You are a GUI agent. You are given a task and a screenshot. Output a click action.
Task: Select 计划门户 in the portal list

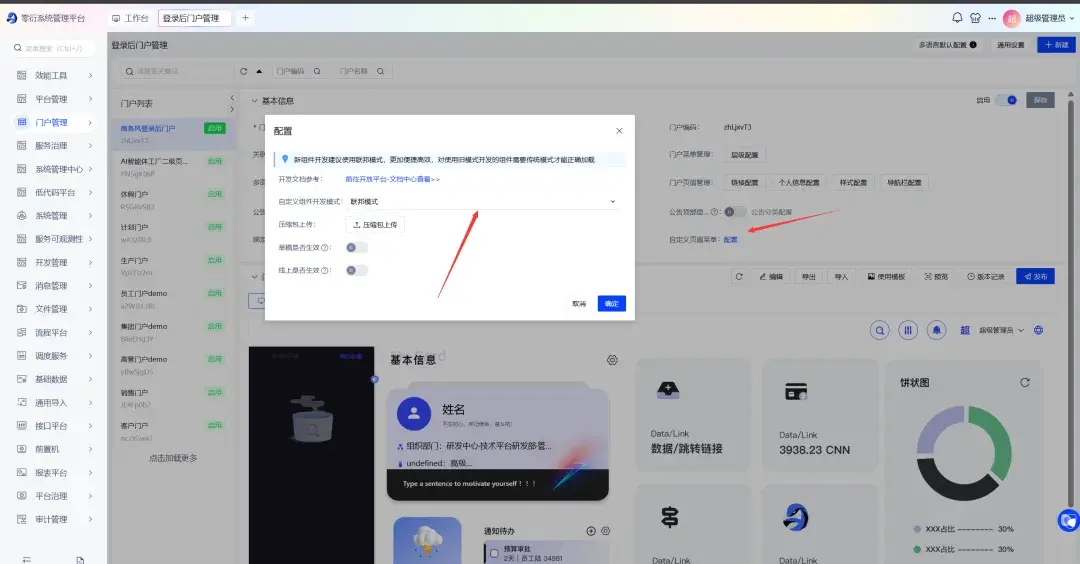click(x=173, y=233)
